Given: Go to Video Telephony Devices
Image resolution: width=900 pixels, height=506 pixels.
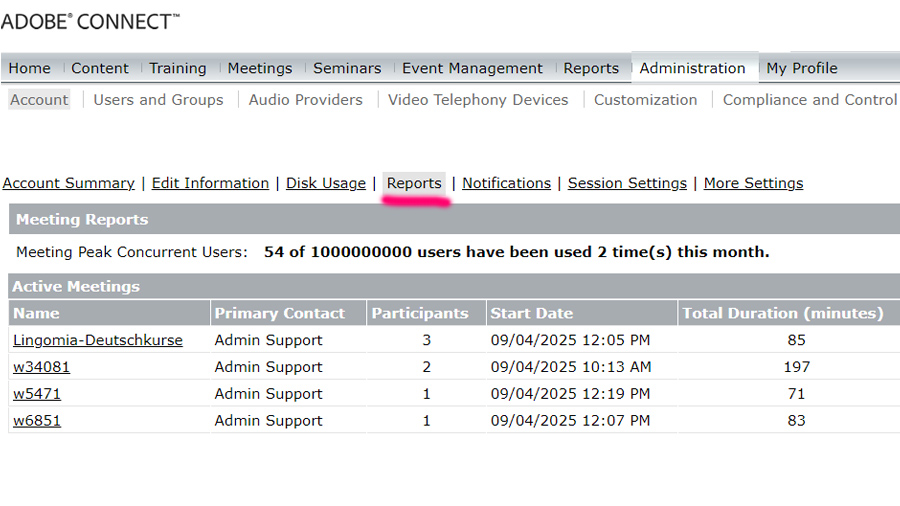Looking at the screenshot, I should 478,100.
